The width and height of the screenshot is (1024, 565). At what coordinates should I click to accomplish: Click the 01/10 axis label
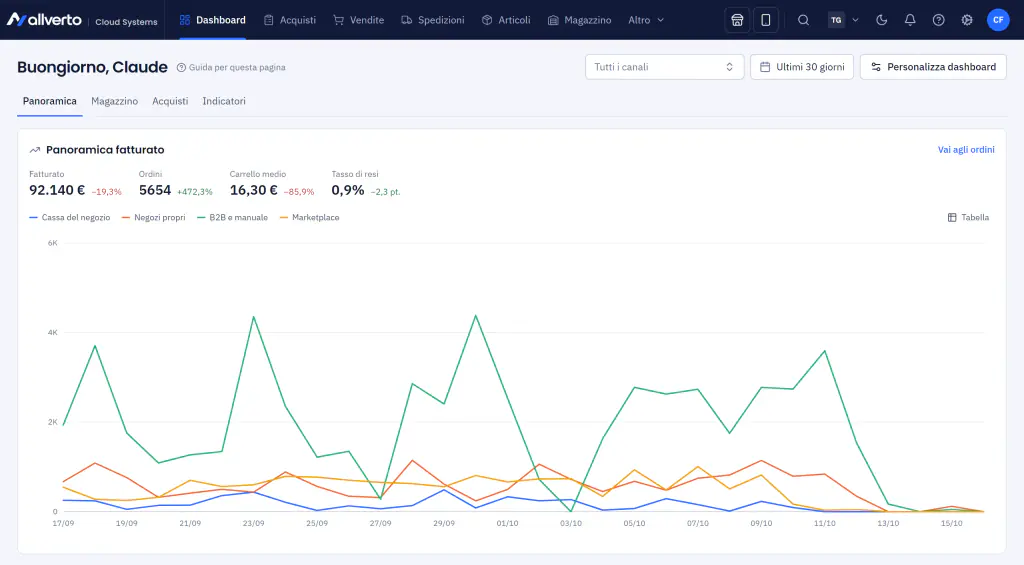pyautogui.click(x=507, y=523)
